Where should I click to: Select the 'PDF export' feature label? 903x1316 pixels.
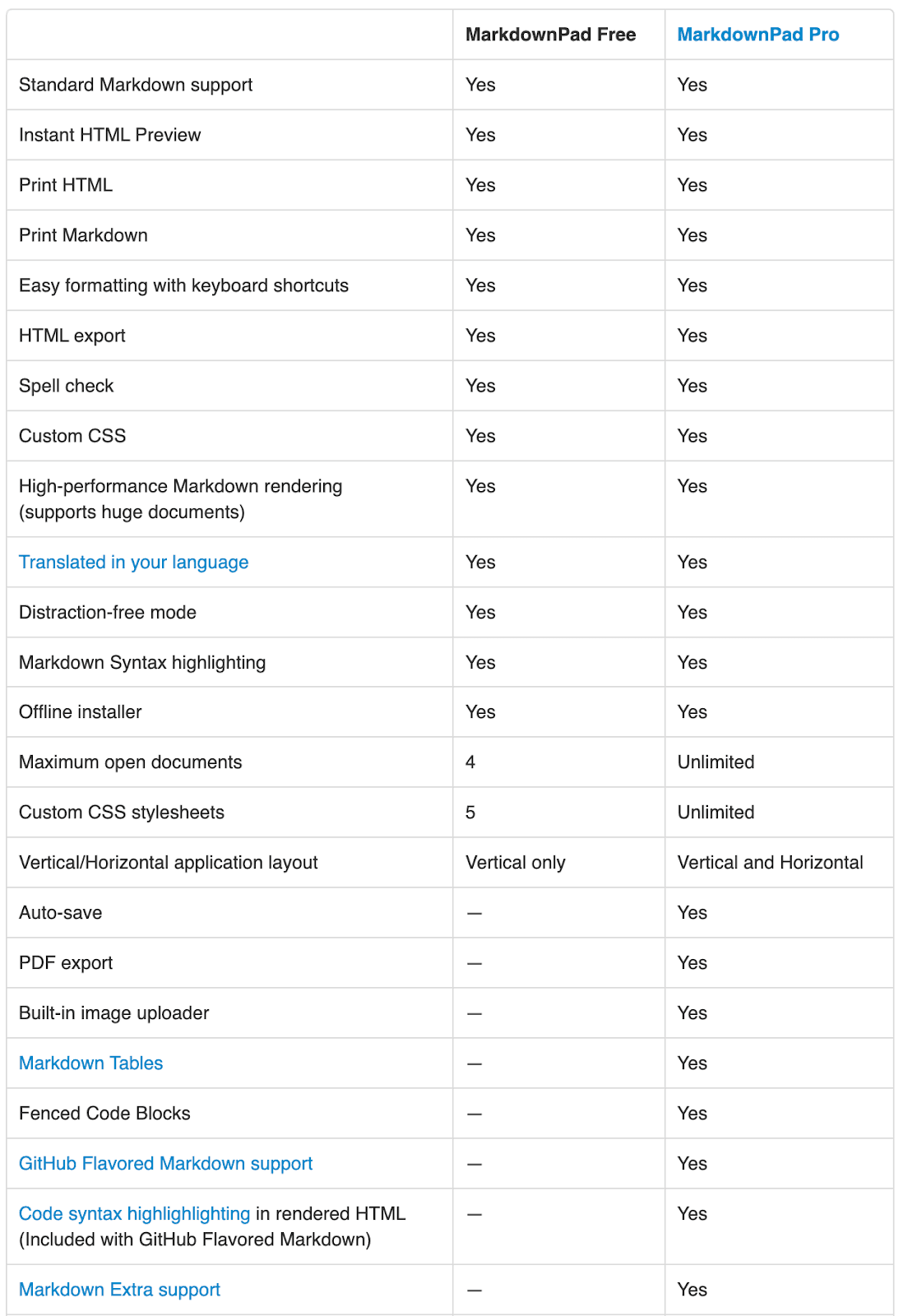coord(66,963)
